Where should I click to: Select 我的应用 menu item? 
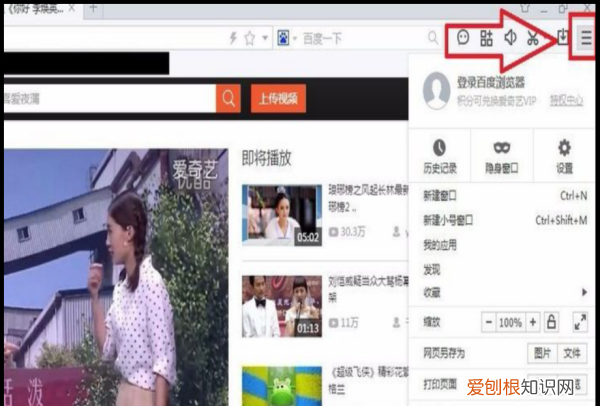(504, 245)
